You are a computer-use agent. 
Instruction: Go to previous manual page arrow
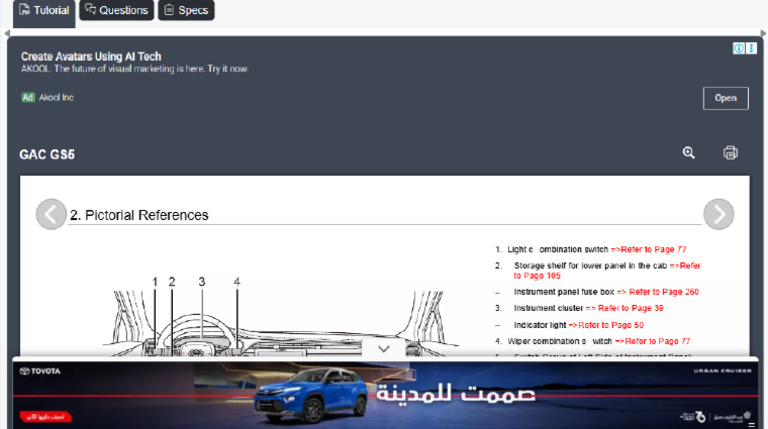[x=51, y=214]
